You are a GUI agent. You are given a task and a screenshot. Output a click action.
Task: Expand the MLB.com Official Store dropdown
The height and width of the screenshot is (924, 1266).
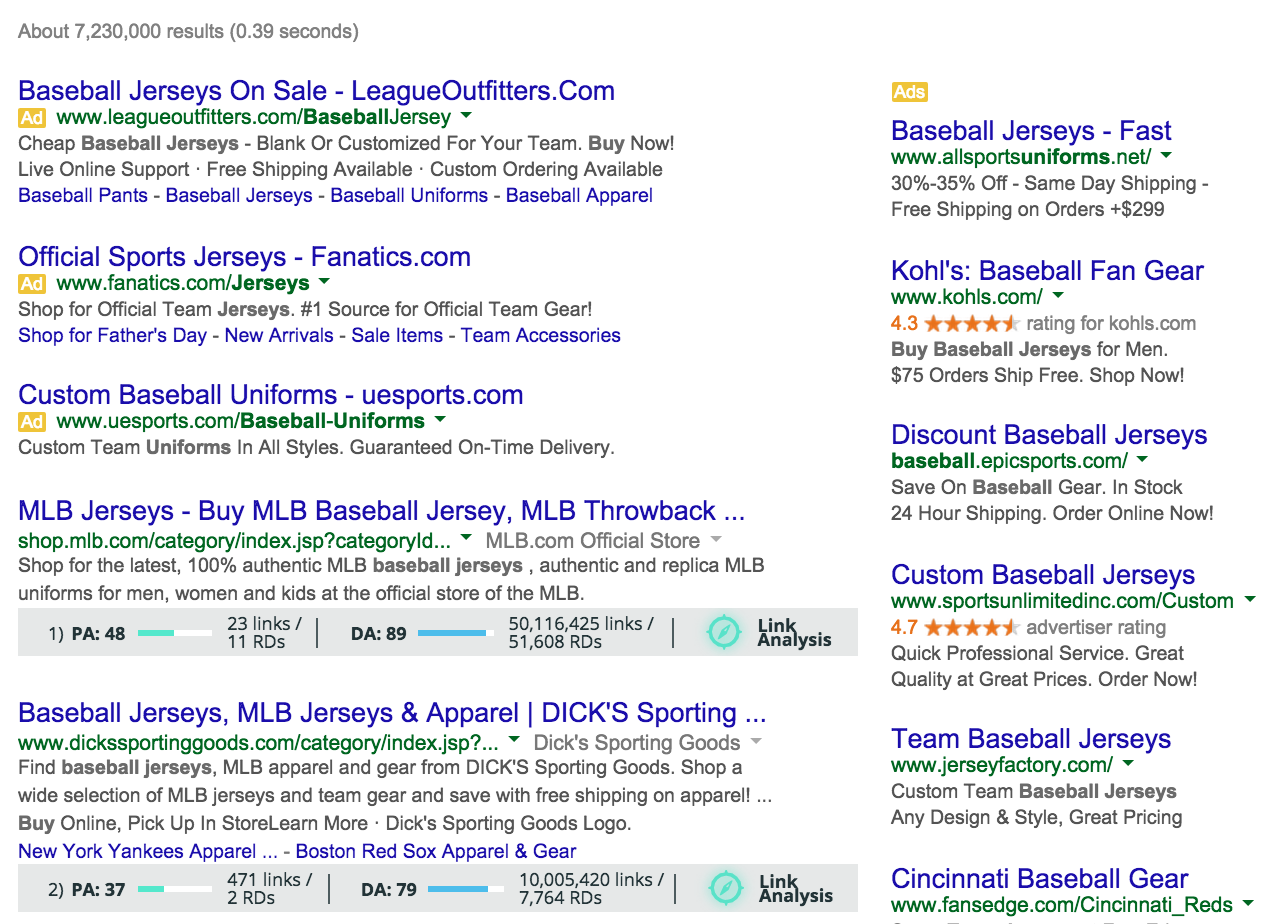pyautogui.click(x=715, y=540)
